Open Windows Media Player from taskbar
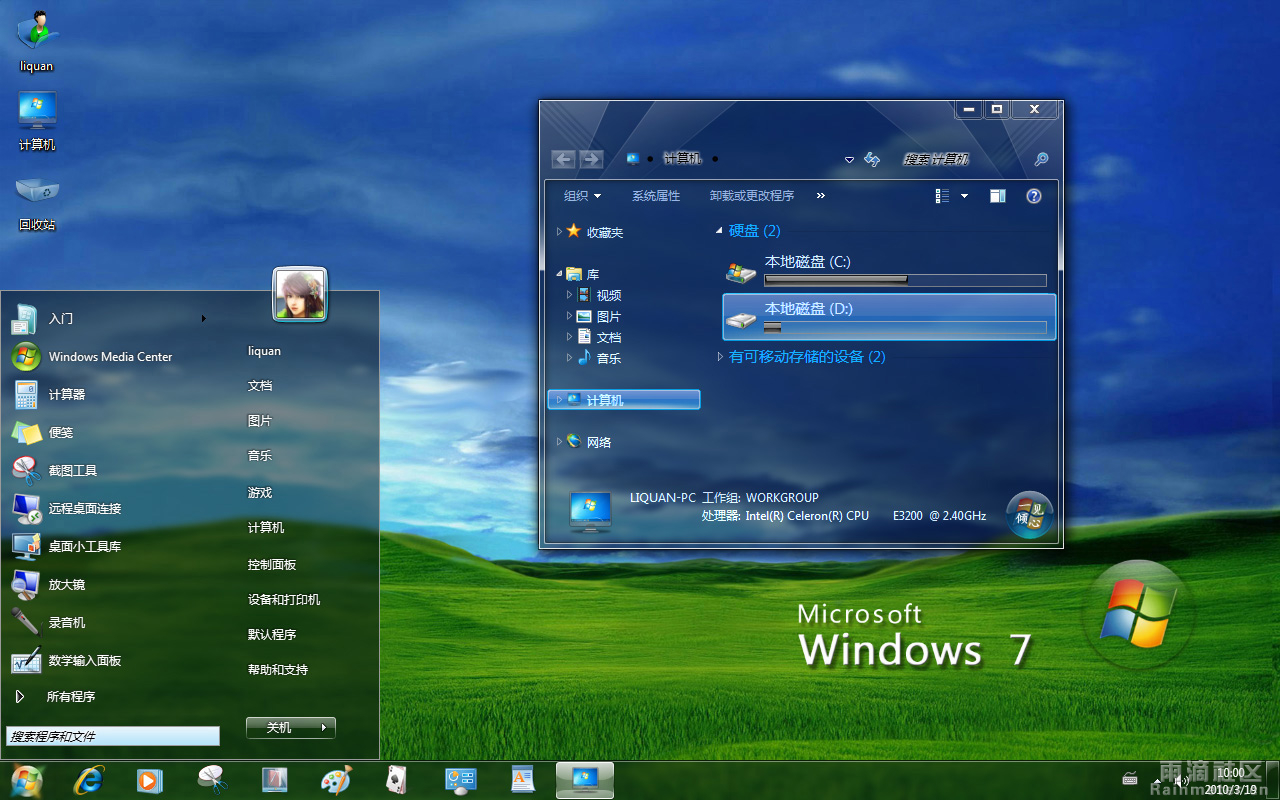Screen dimensions: 1280x800 149,780
